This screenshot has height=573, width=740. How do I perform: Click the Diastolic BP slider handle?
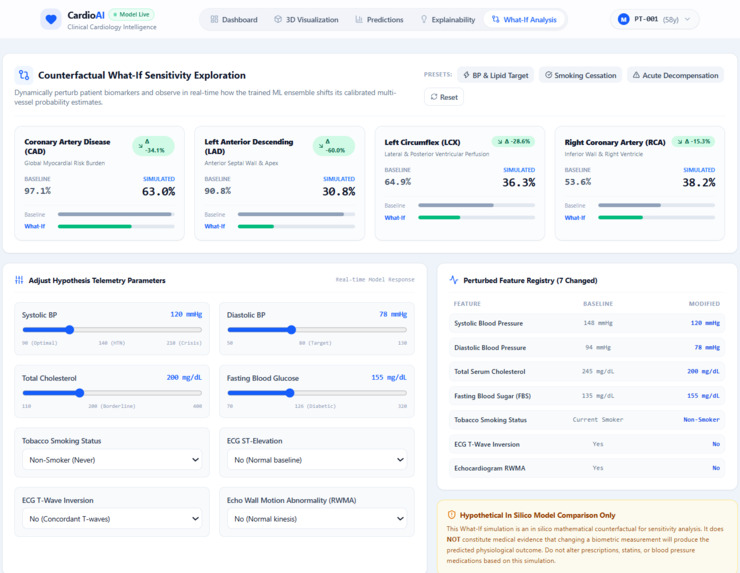point(291,329)
